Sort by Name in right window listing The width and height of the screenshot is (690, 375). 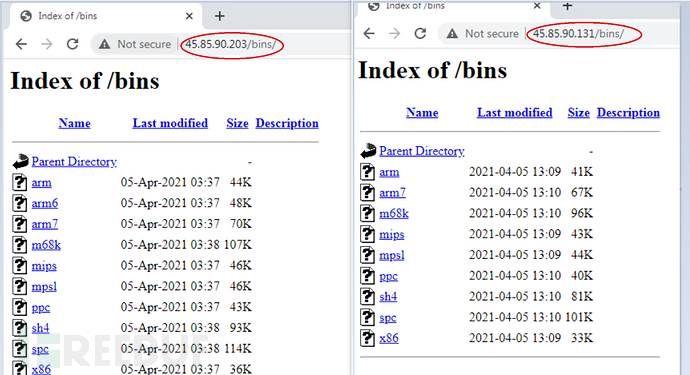(422, 113)
